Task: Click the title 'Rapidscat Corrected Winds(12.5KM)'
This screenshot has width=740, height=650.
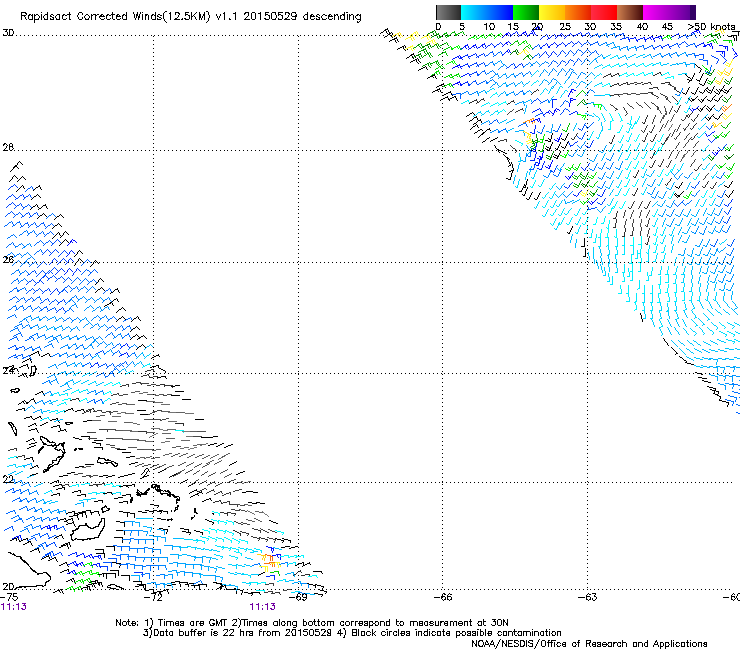Action: point(115,17)
